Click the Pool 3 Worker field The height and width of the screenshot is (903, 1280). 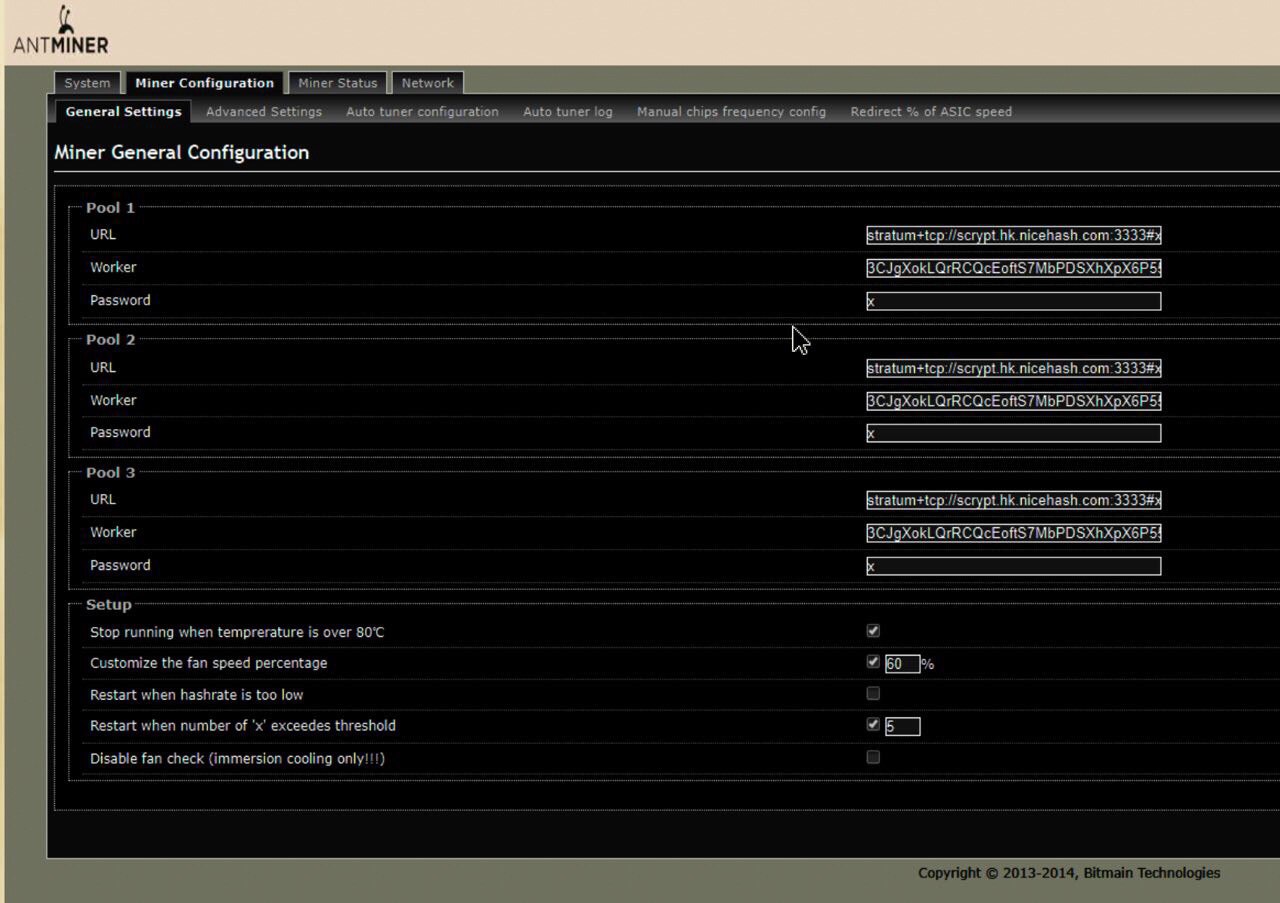[1014, 533]
